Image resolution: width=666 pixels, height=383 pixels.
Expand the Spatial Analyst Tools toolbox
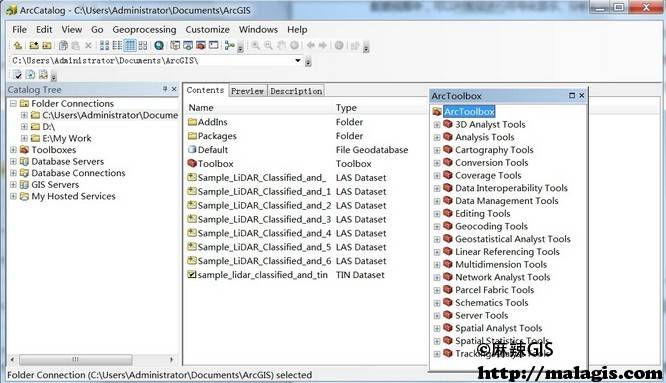point(437,328)
